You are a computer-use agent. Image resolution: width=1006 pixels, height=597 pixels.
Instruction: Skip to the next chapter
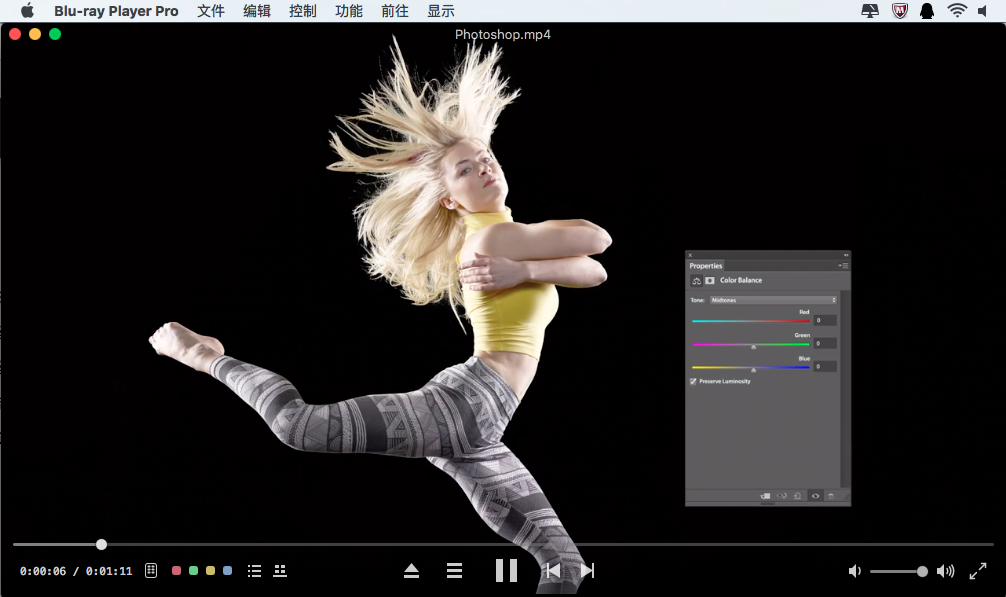tap(586, 570)
